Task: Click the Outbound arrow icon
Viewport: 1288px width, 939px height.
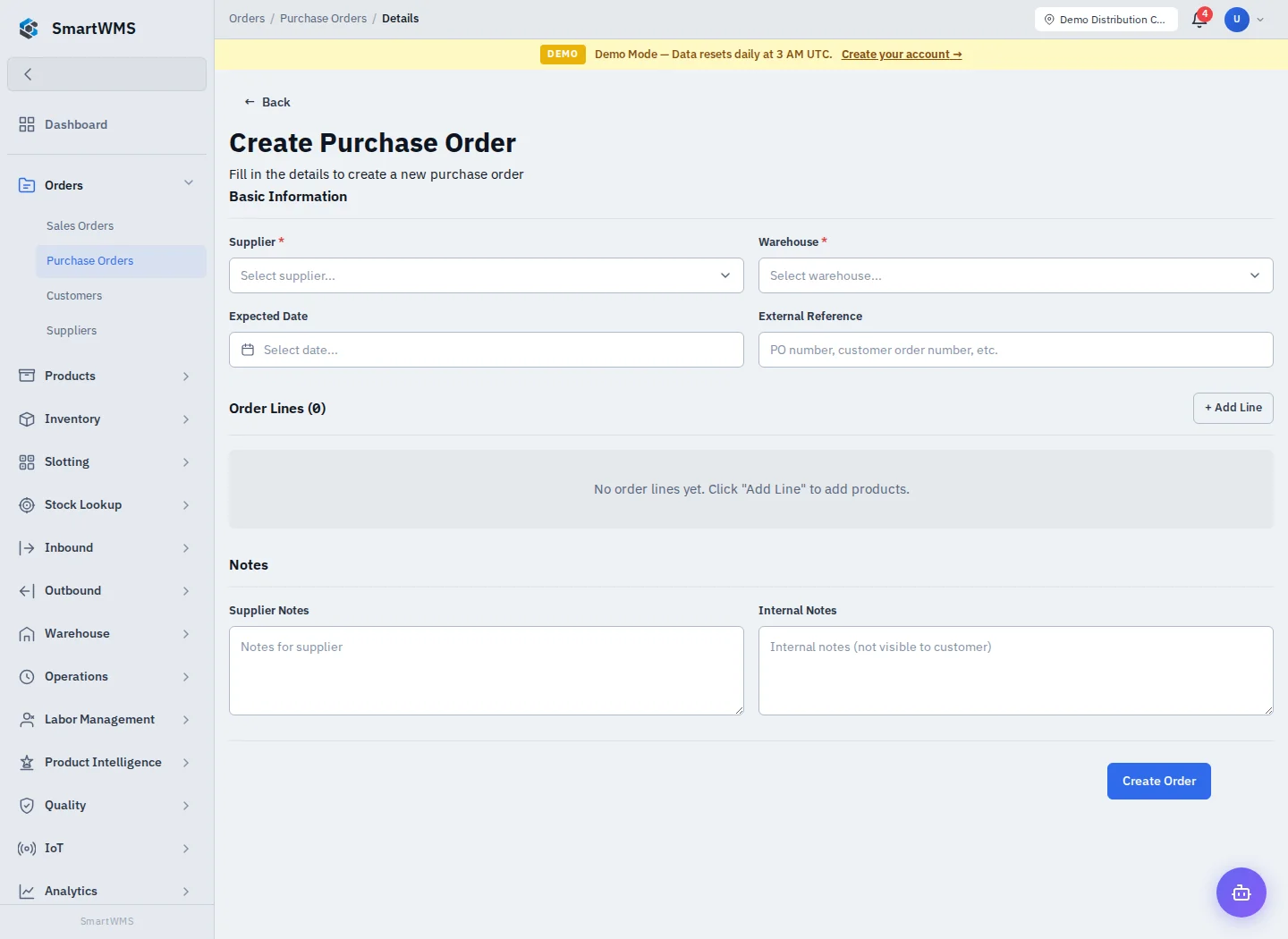Action: point(27,590)
